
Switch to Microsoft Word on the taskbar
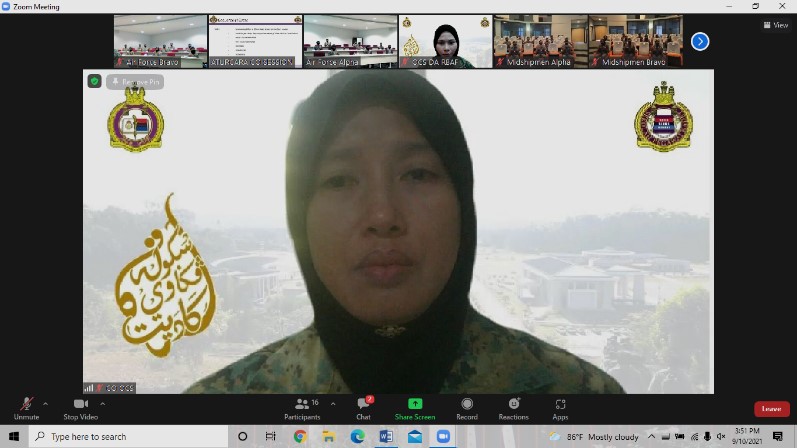point(386,436)
